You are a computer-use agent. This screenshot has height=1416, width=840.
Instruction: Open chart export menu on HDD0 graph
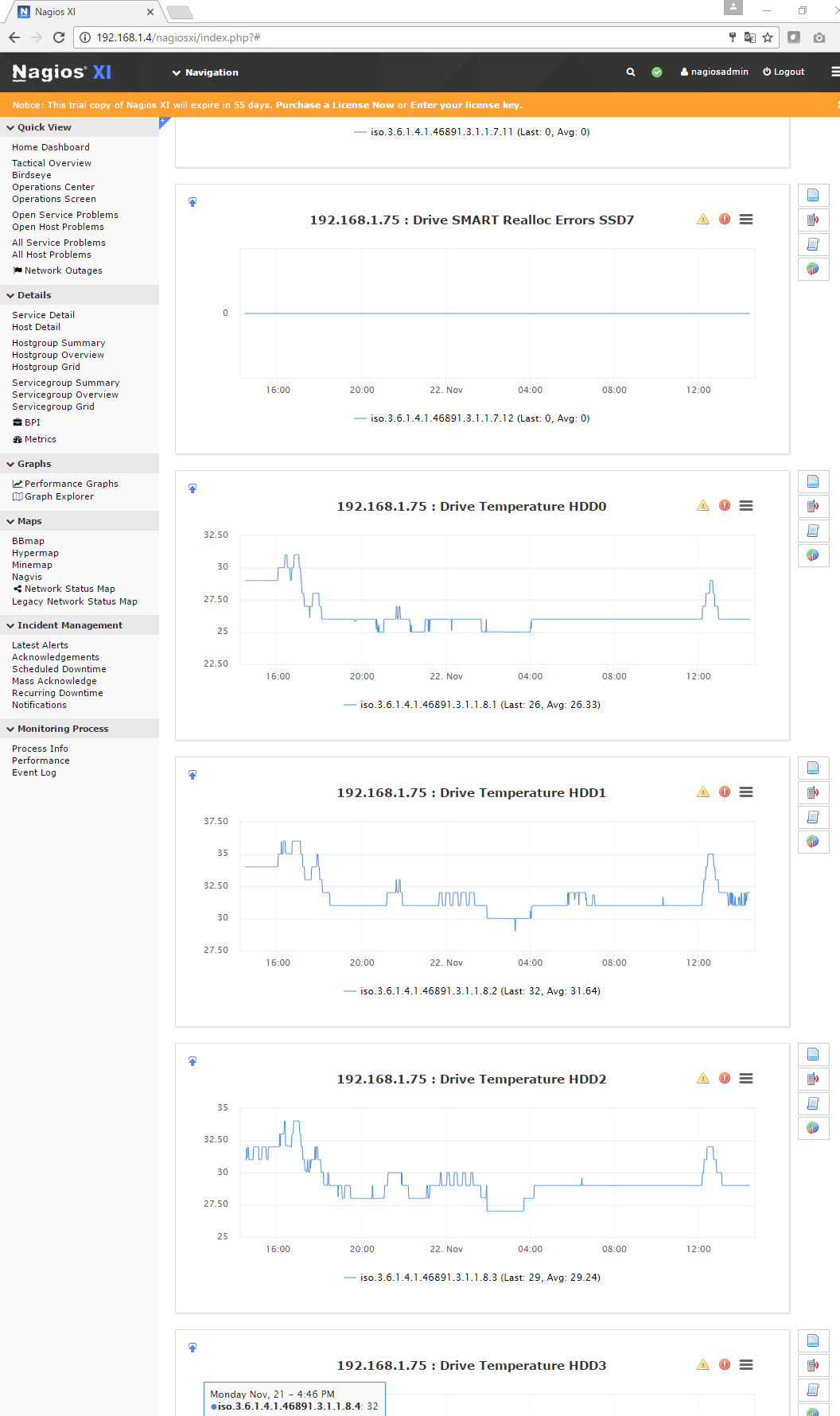[746, 506]
